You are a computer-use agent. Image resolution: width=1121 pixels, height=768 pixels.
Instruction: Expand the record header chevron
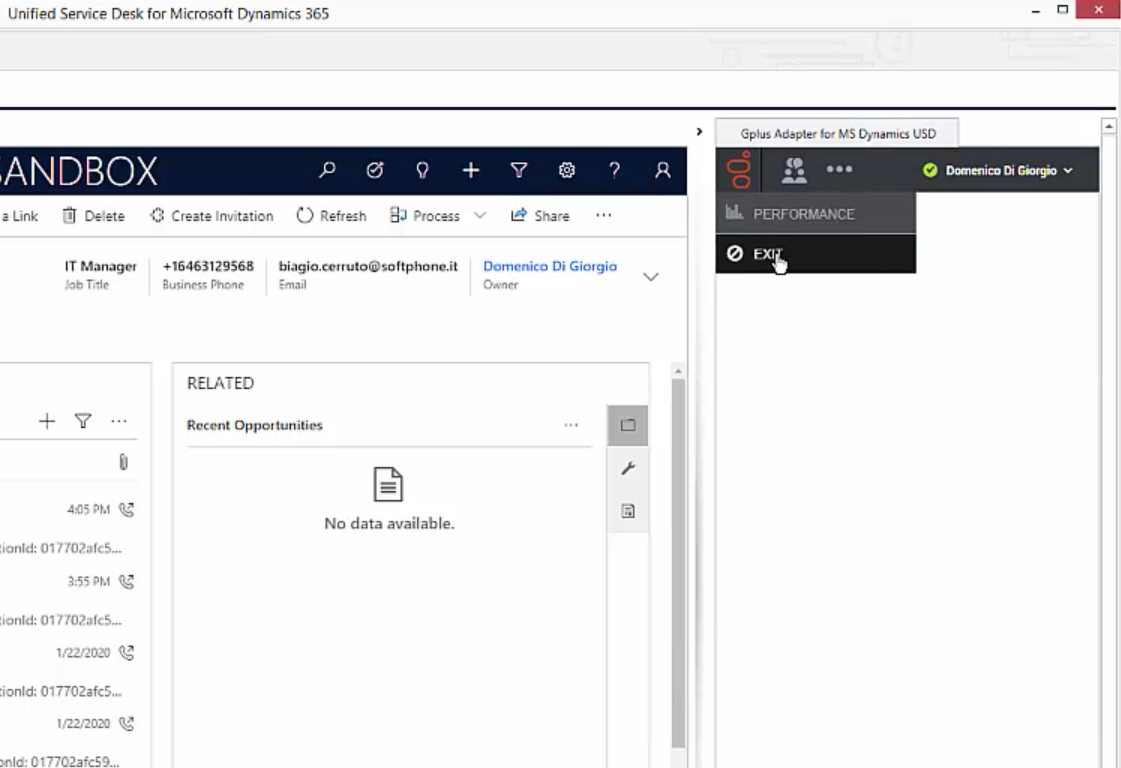[651, 277]
